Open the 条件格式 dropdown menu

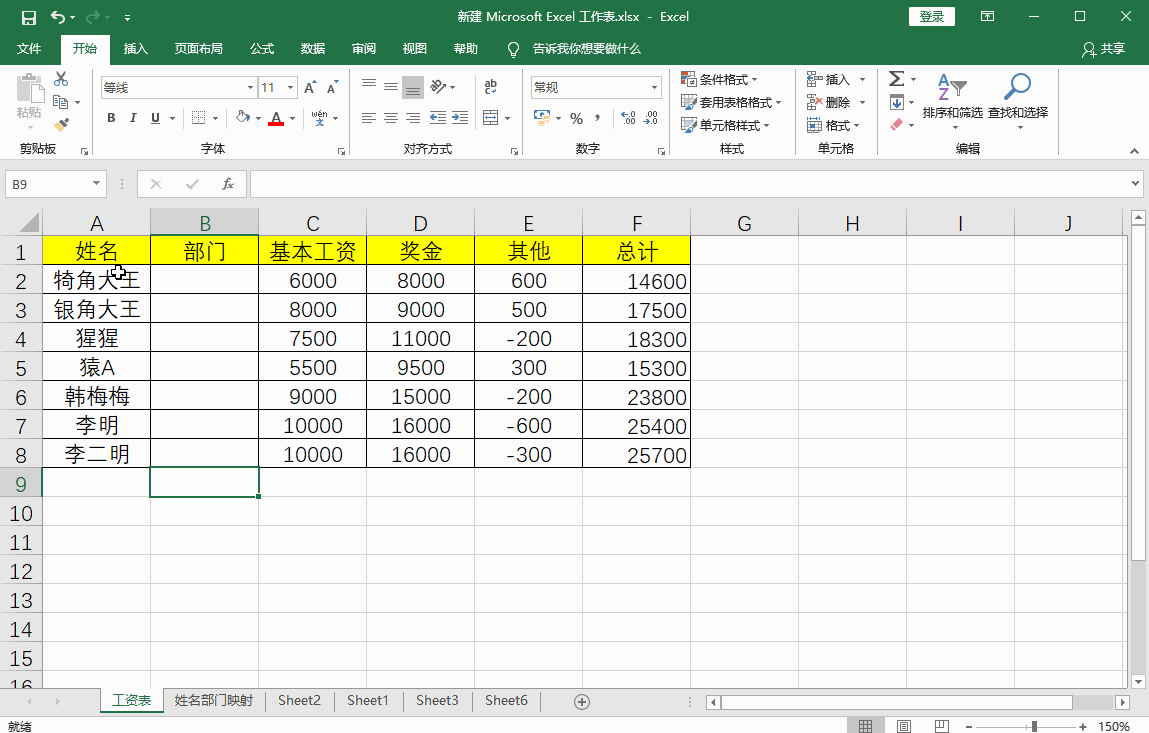pos(719,79)
